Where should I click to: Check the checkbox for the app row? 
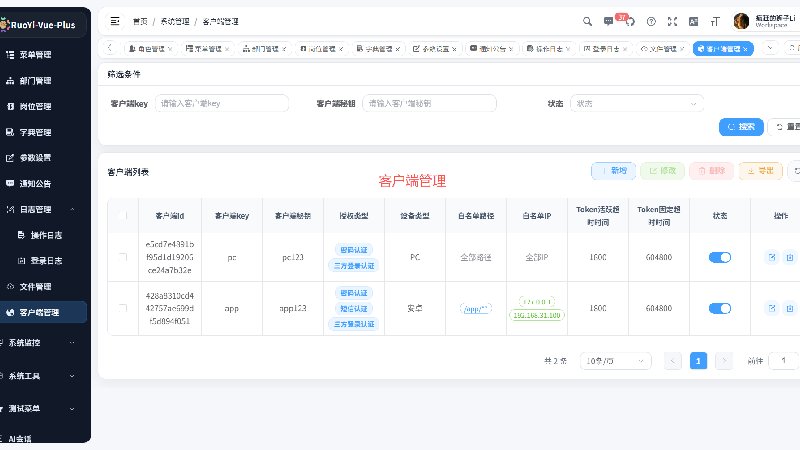tap(123, 308)
